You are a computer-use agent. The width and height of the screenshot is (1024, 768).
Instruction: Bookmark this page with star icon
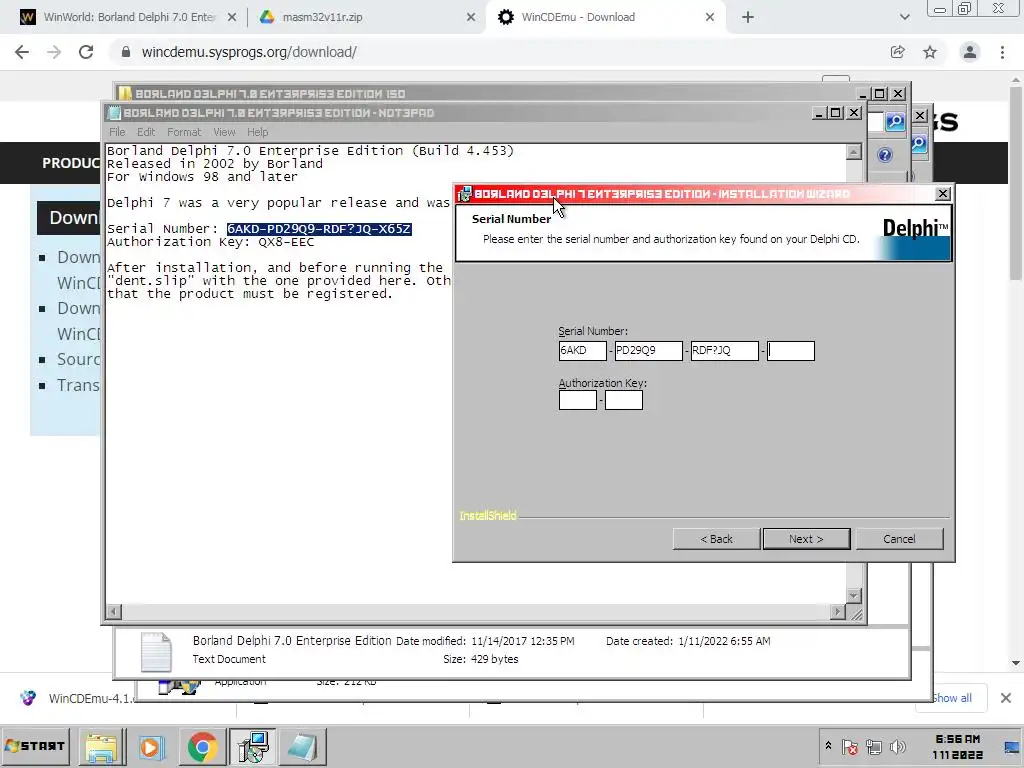click(x=930, y=52)
